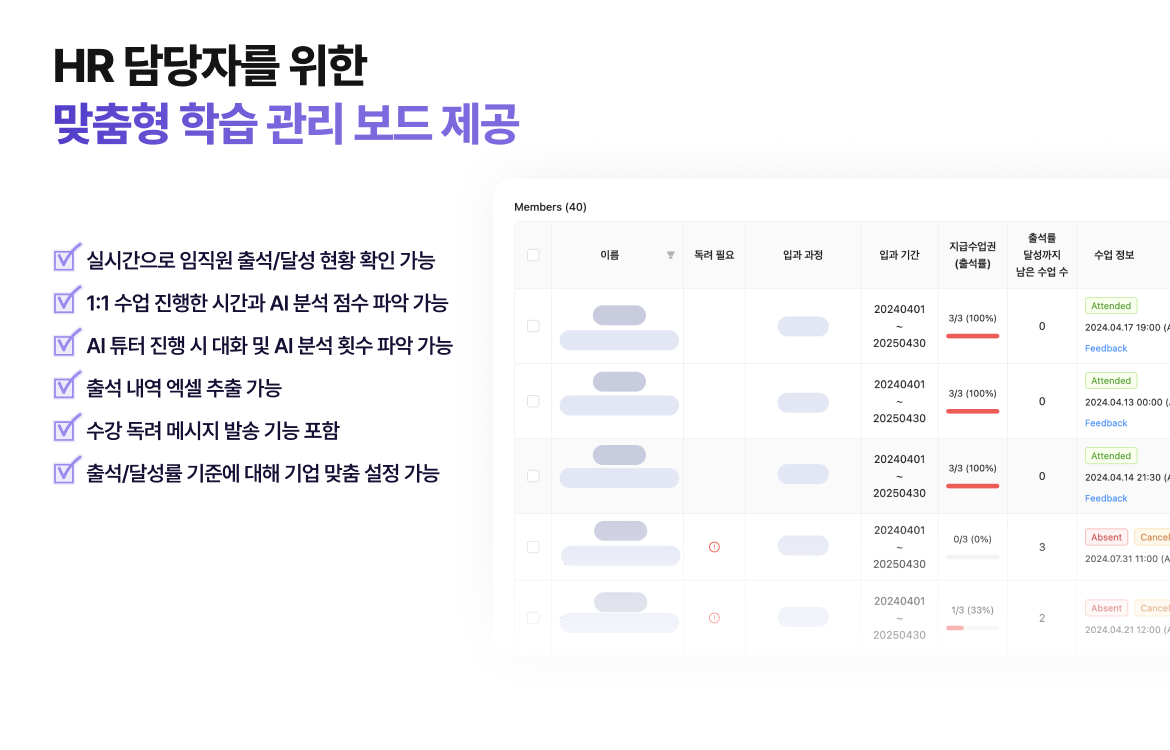Screen dimensions: 1170x750
Task: Click the empty 0/3 (0%) progress bar
Action: [972, 557]
